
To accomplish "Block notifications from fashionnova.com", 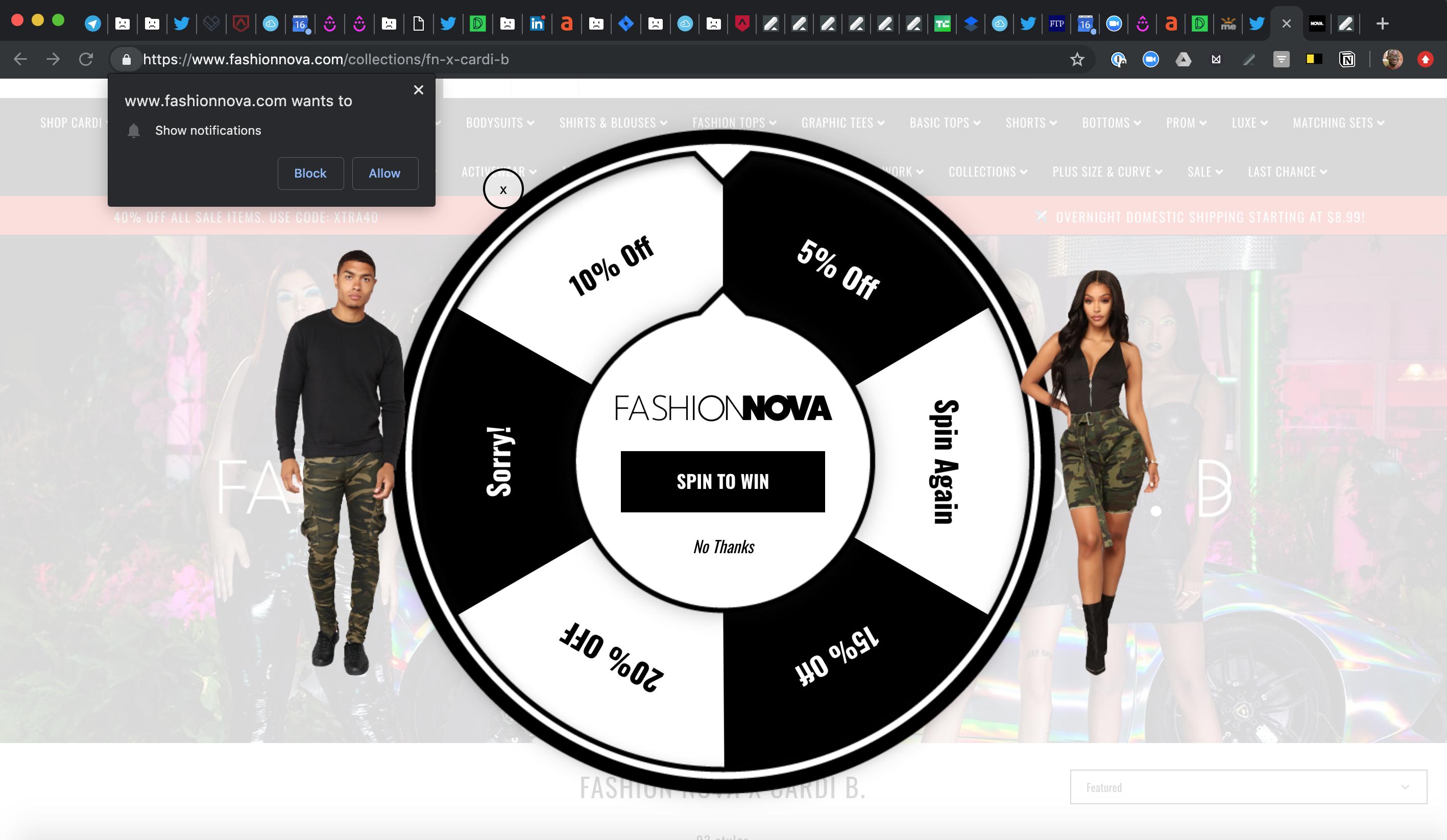I will tap(310, 174).
